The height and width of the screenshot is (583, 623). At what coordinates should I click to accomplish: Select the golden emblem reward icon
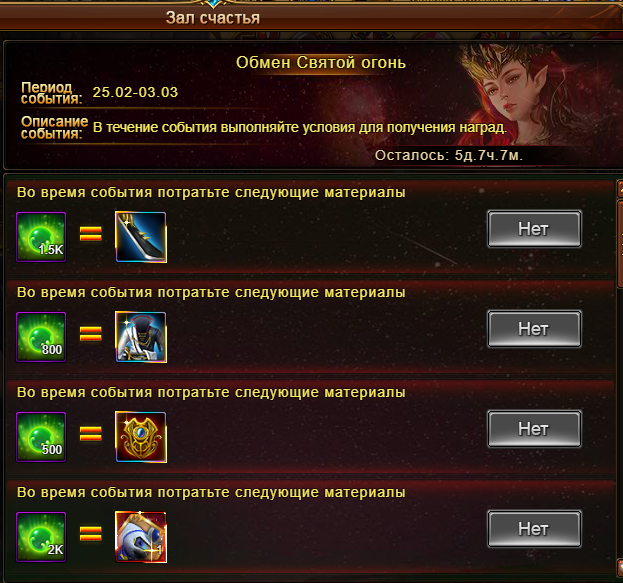pos(141,437)
